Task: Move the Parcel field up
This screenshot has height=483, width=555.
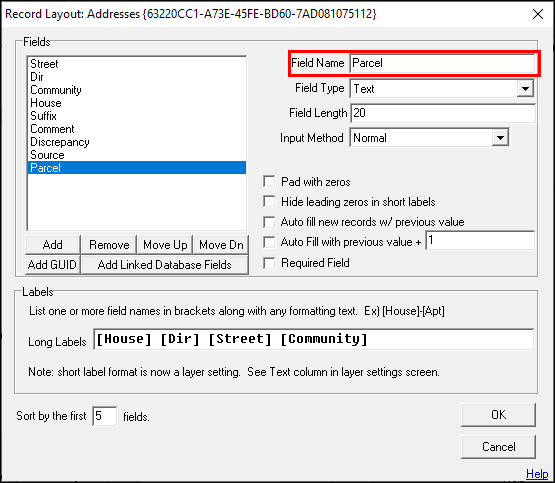Action: (x=165, y=245)
